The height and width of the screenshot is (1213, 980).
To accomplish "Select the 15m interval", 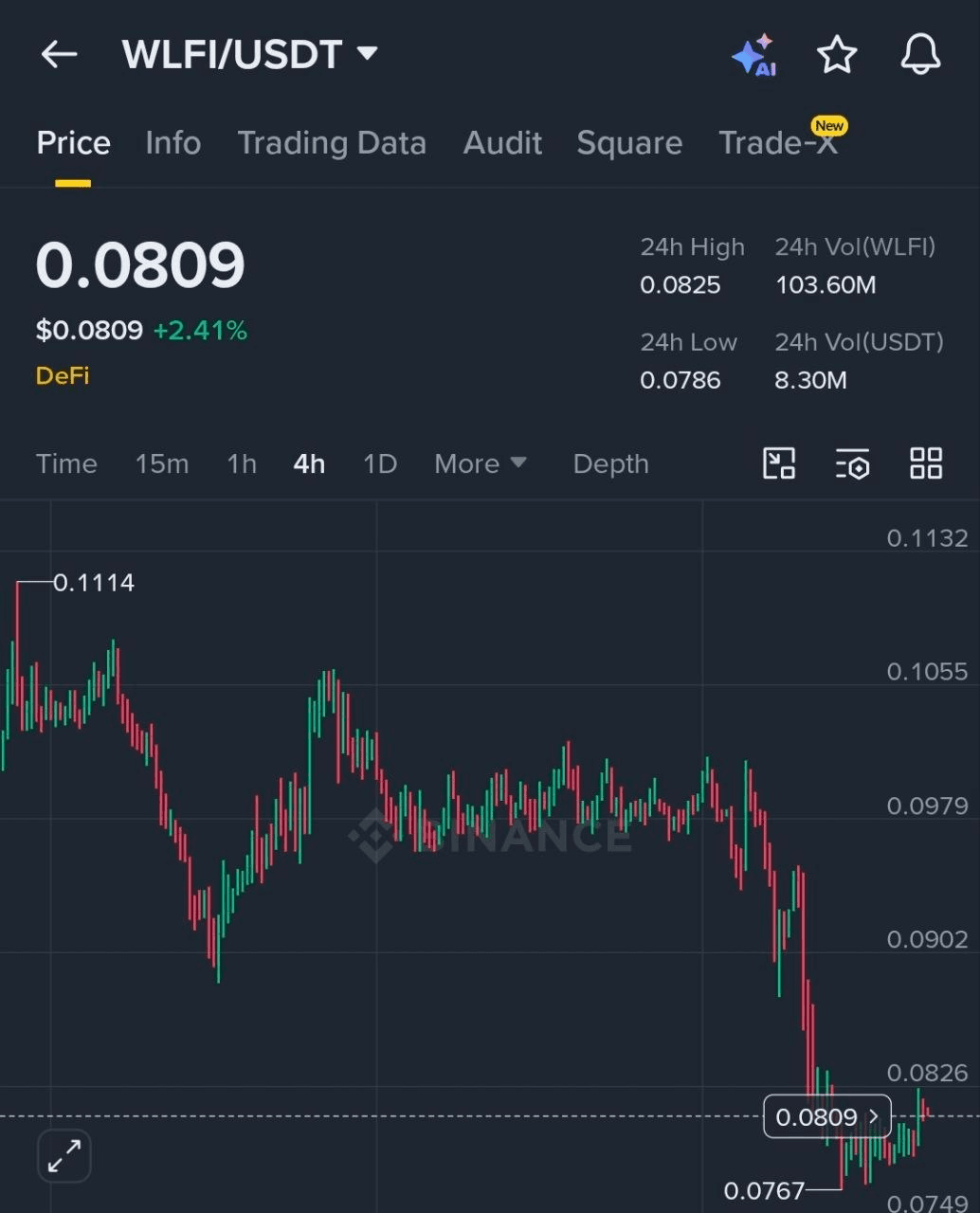I will click(161, 463).
